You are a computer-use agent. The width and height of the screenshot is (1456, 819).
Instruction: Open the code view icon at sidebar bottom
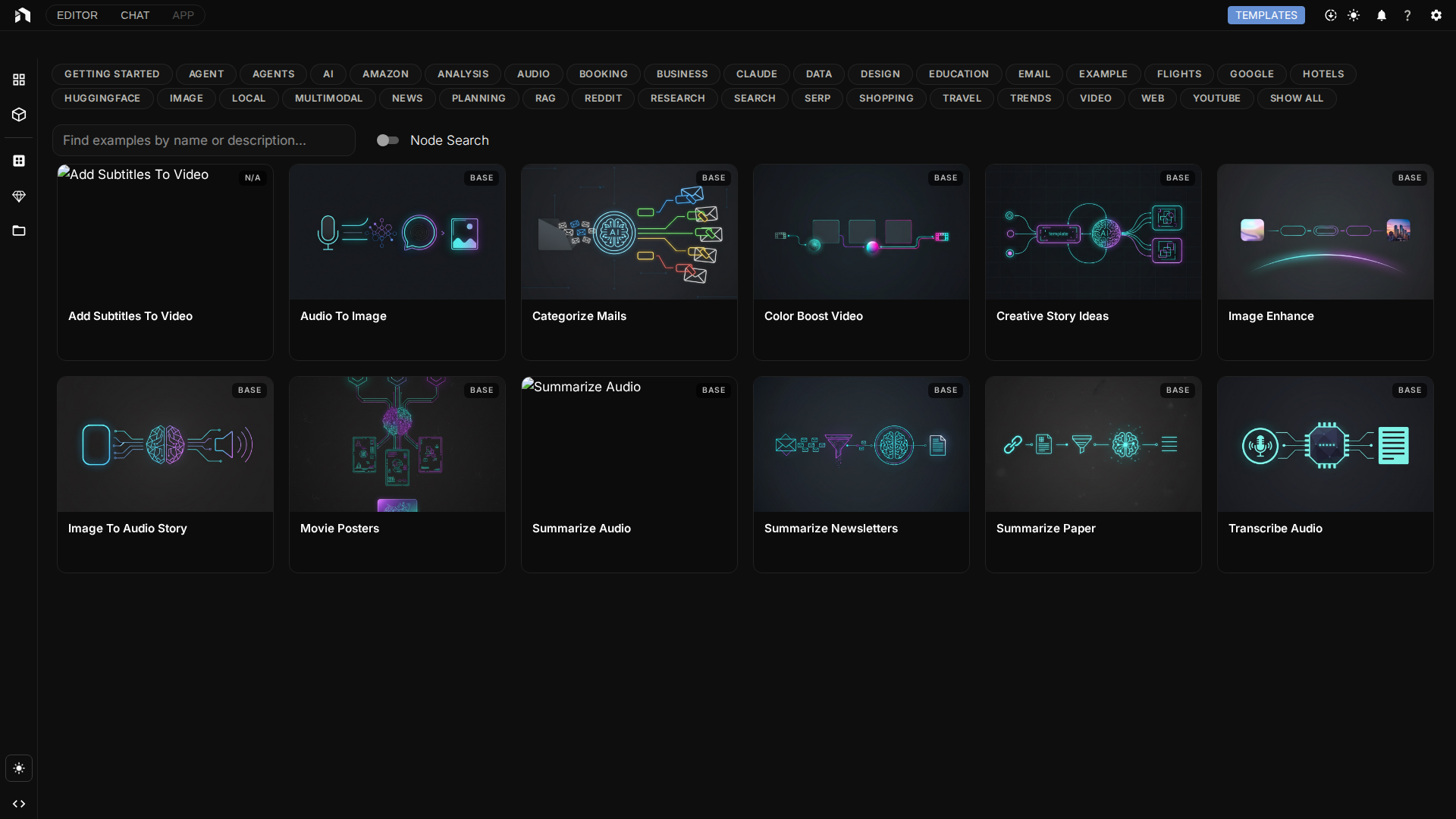[18, 804]
